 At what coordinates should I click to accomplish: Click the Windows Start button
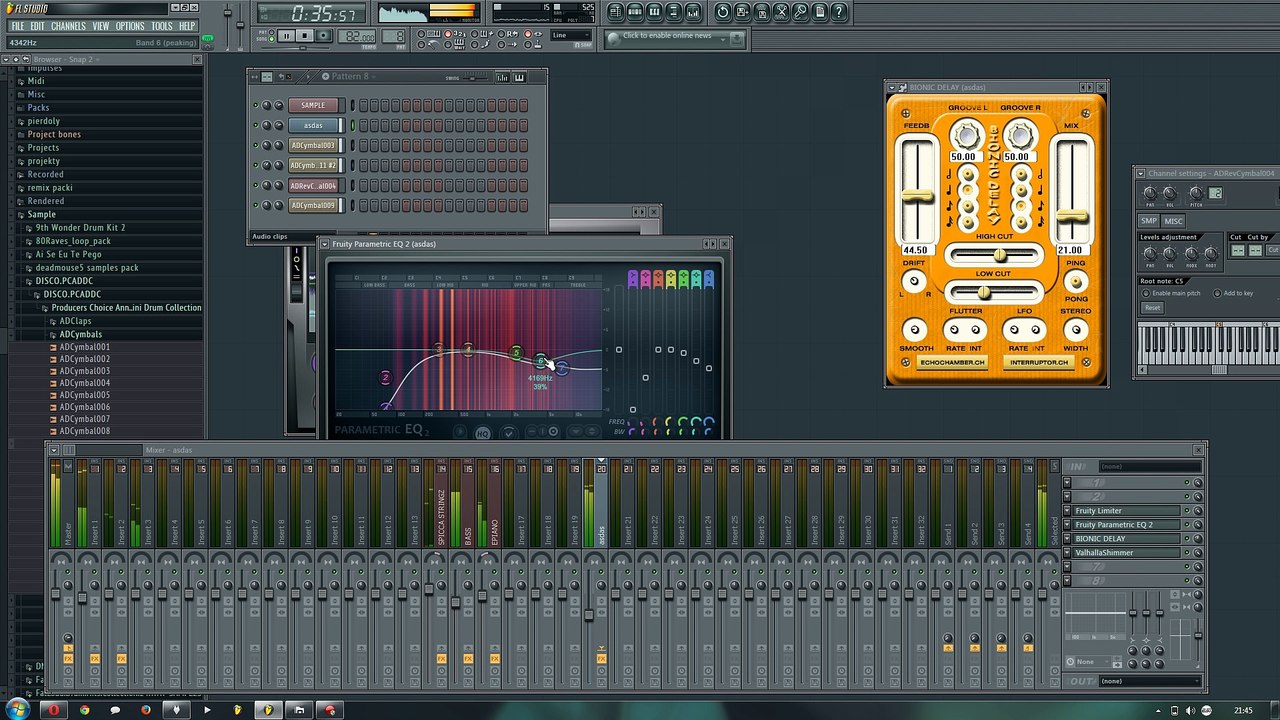click(18, 709)
